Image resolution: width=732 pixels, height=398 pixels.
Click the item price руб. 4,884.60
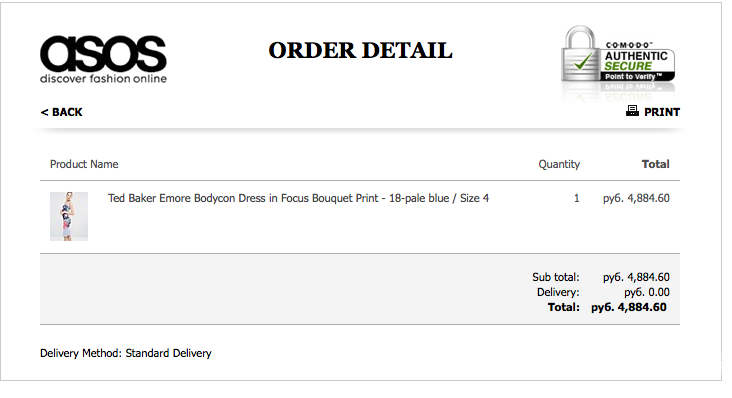click(636, 198)
